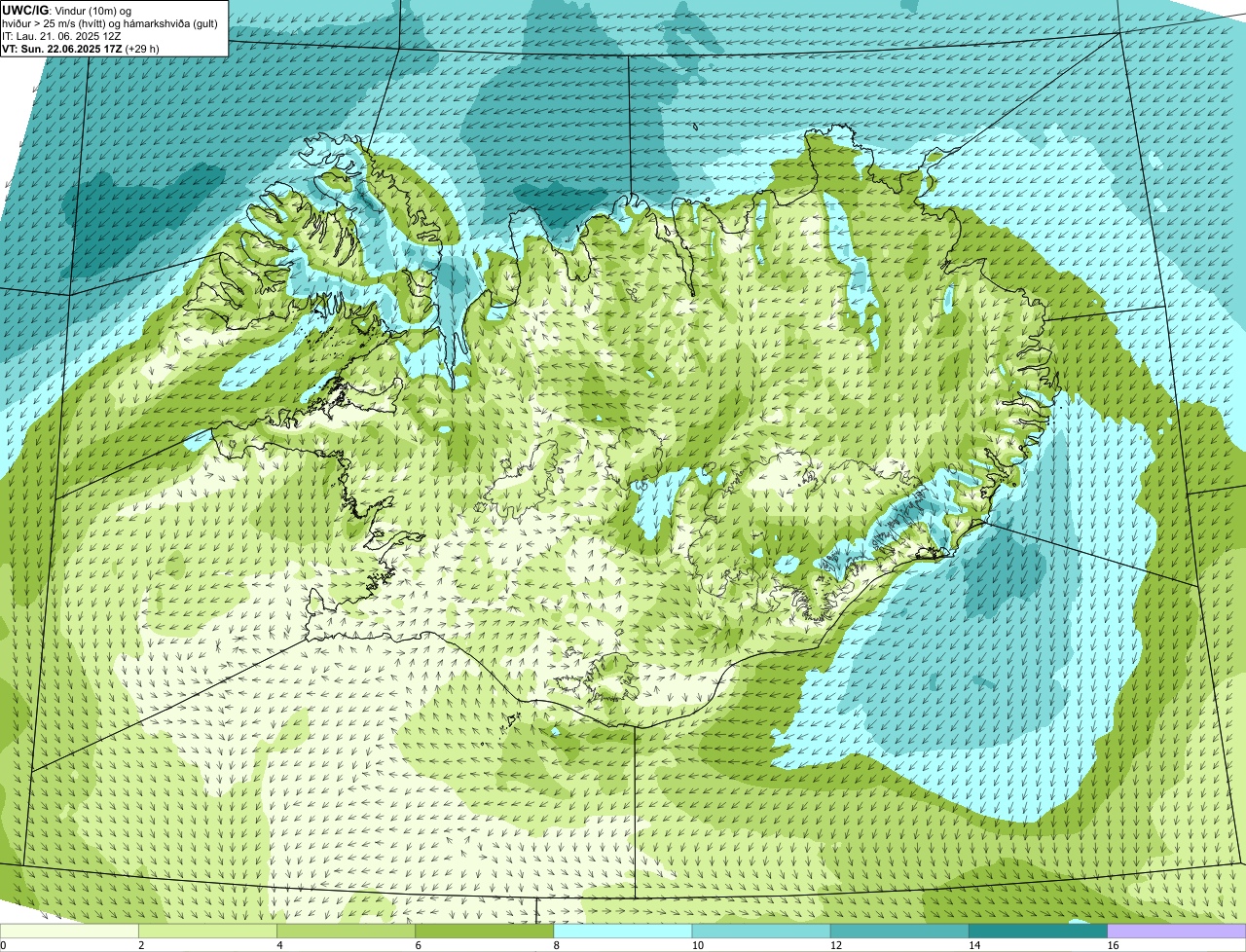Click the 4–6 m/s green legend swatch
The height and width of the screenshot is (952, 1246).
pos(346,932)
